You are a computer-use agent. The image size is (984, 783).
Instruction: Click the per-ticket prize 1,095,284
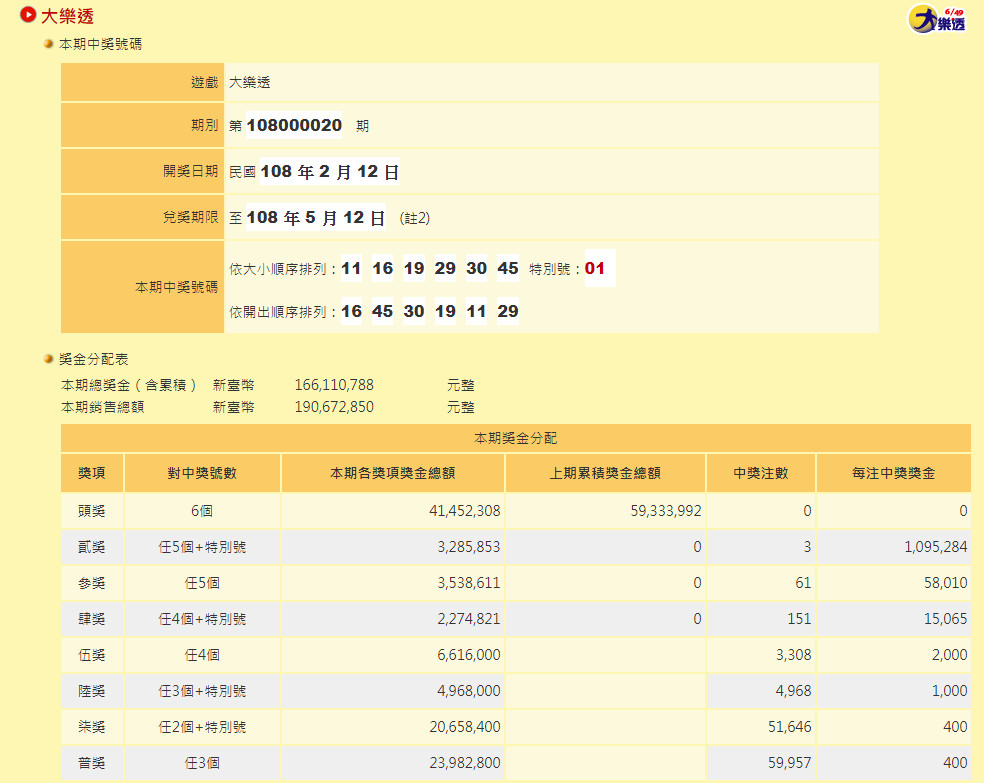(x=936, y=547)
